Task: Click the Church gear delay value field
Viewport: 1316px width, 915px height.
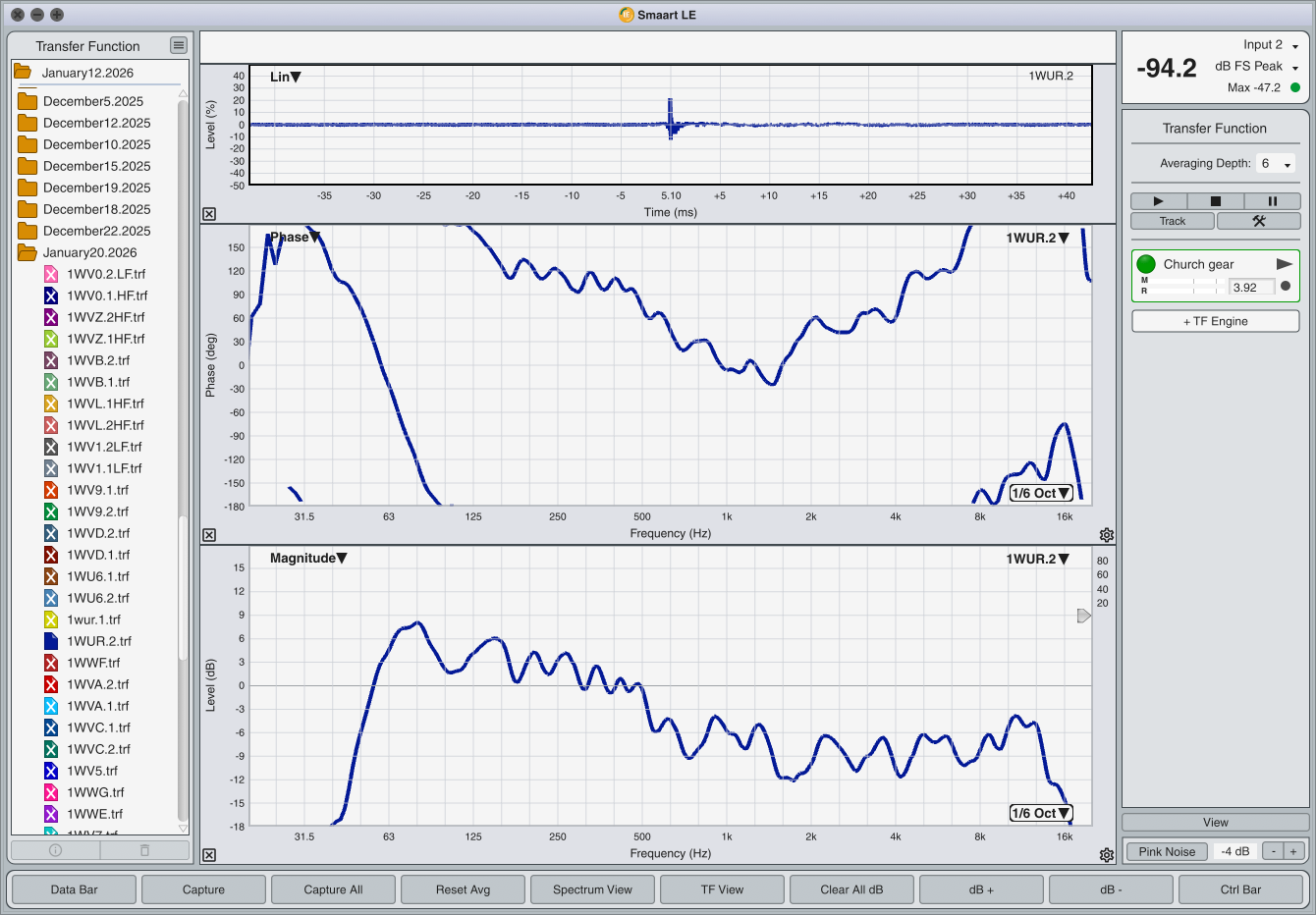Action: (x=1251, y=288)
